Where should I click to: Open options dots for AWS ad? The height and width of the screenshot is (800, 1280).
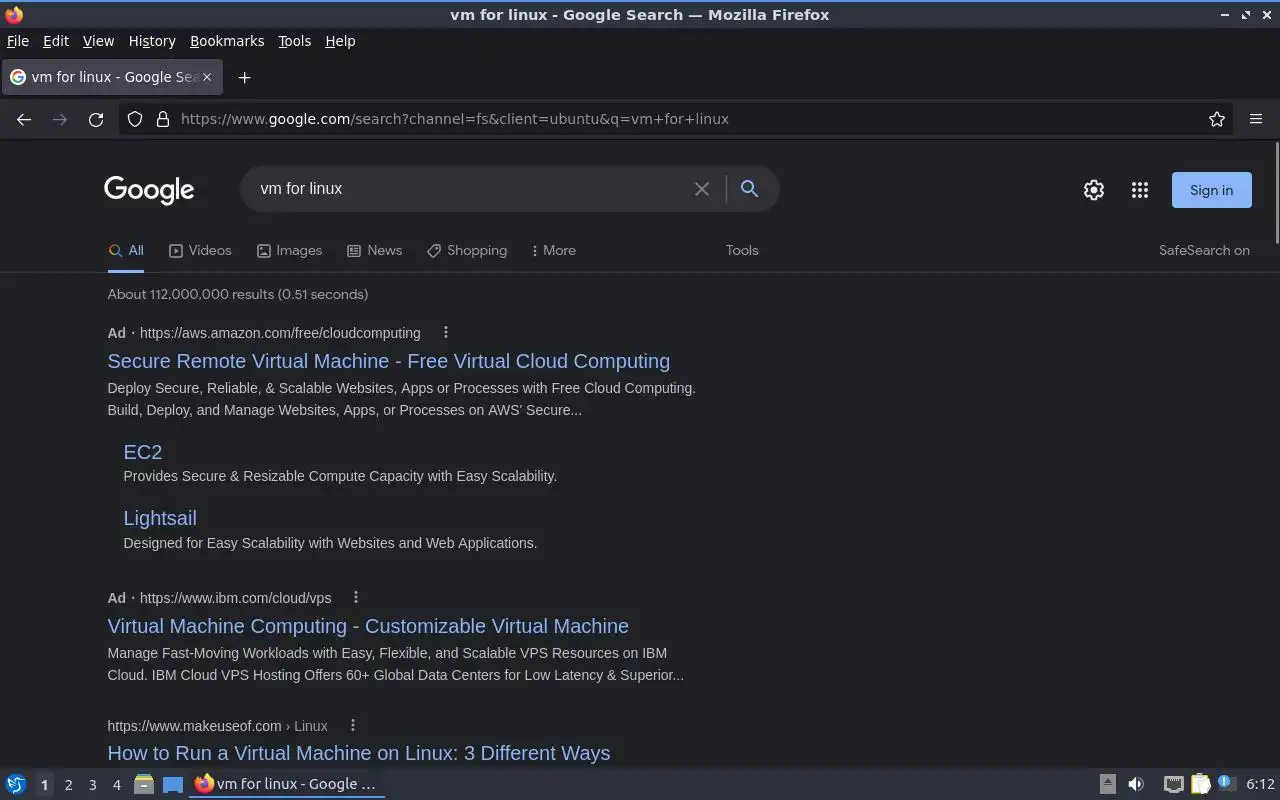(446, 332)
